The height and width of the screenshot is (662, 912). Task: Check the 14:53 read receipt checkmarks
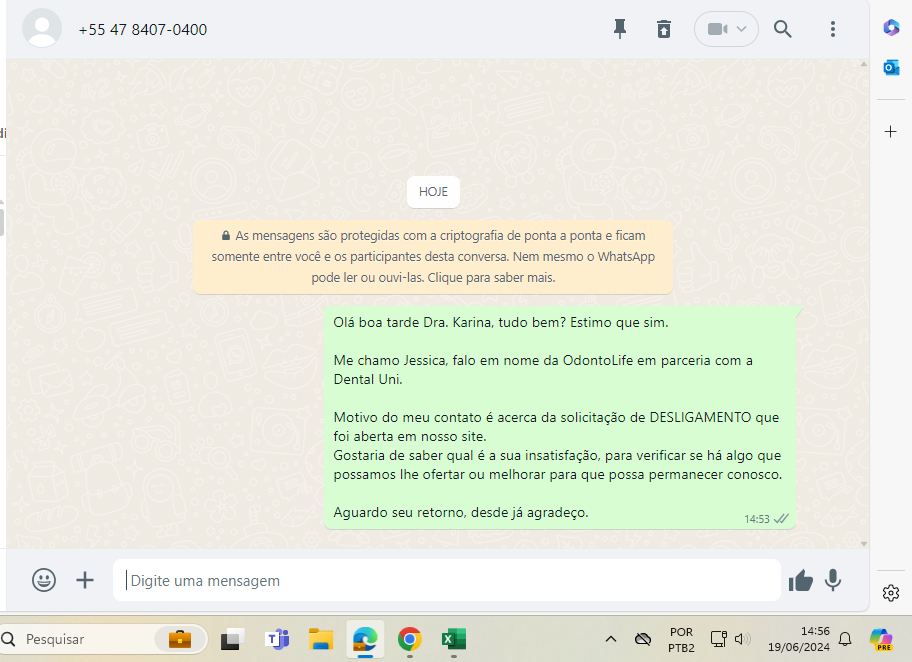[781, 518]
